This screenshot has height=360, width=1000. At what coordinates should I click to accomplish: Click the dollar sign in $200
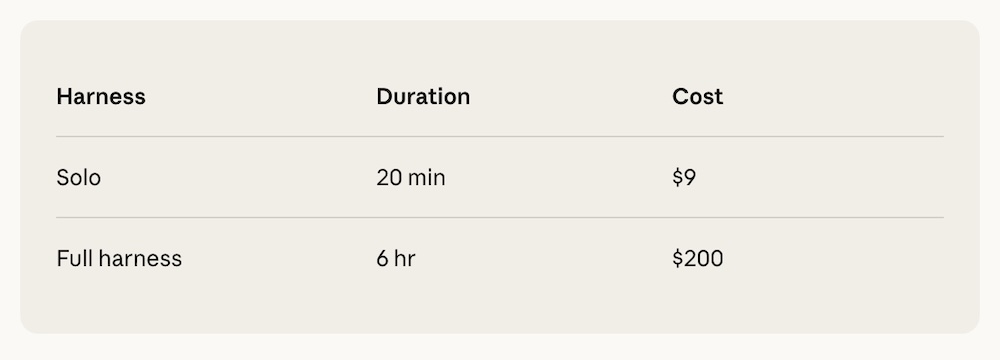coord(677,259)
